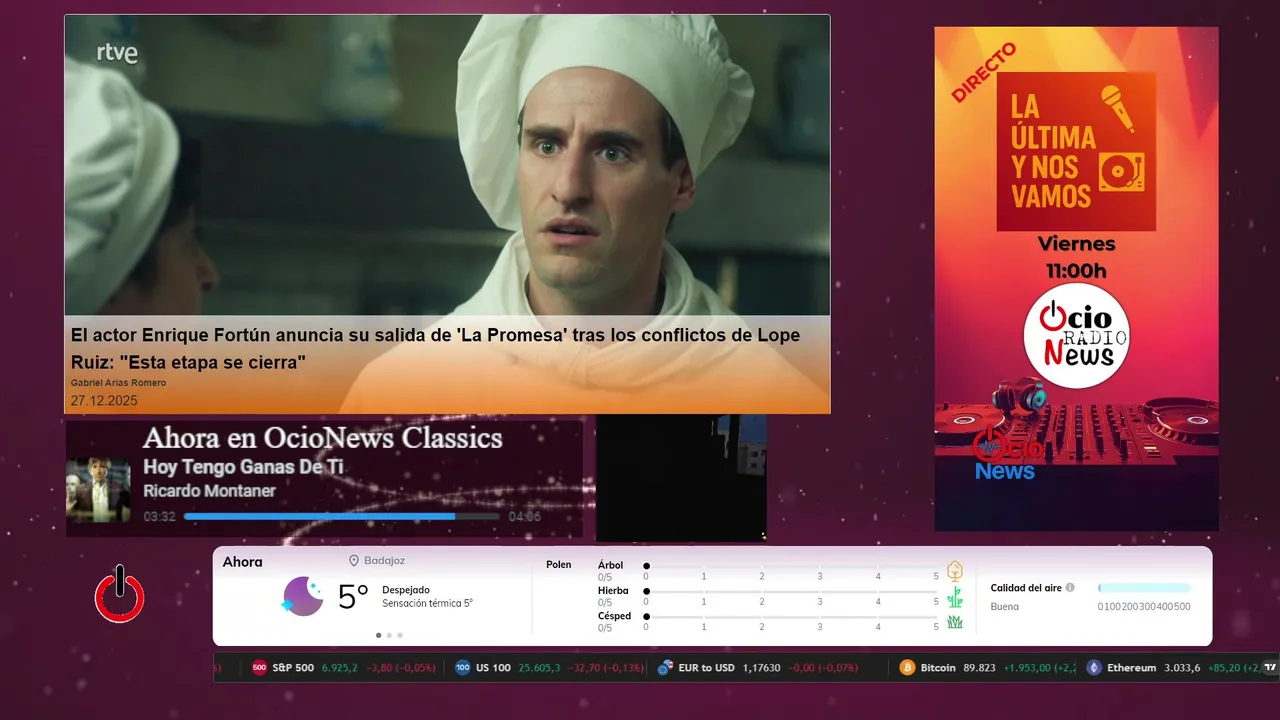This screenshot has width=1280, height=720.
Task: Click the US 100 ticker icon
Action: [462, 668]
